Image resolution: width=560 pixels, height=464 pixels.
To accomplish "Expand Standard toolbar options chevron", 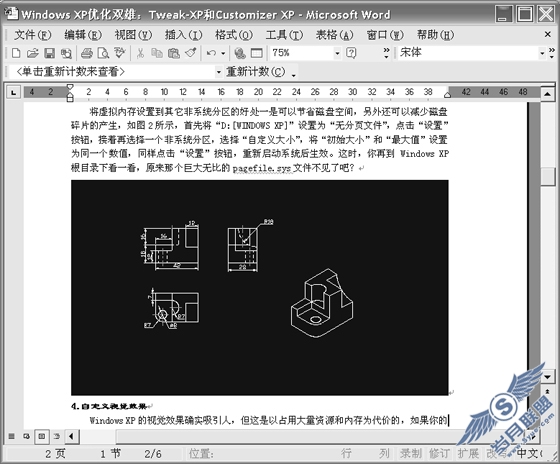I will point(386,53).
